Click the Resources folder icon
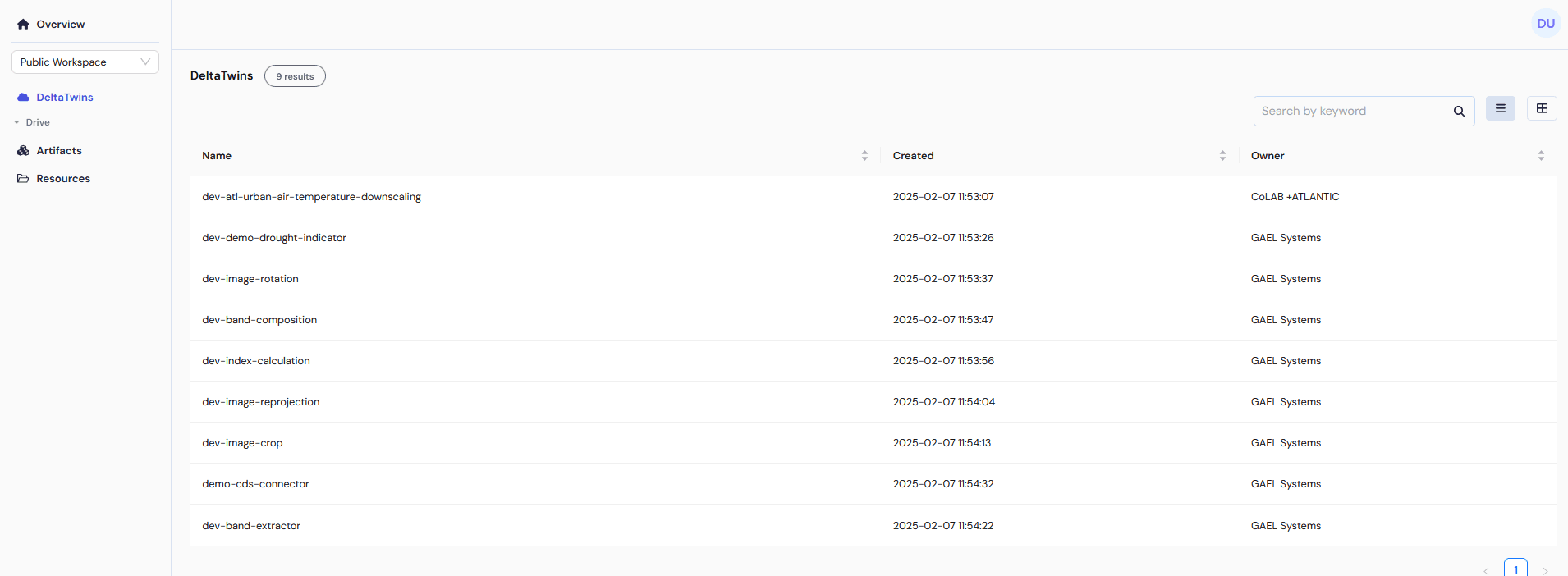This screenshot has width=1568, height=576. [x=23, y=179]
